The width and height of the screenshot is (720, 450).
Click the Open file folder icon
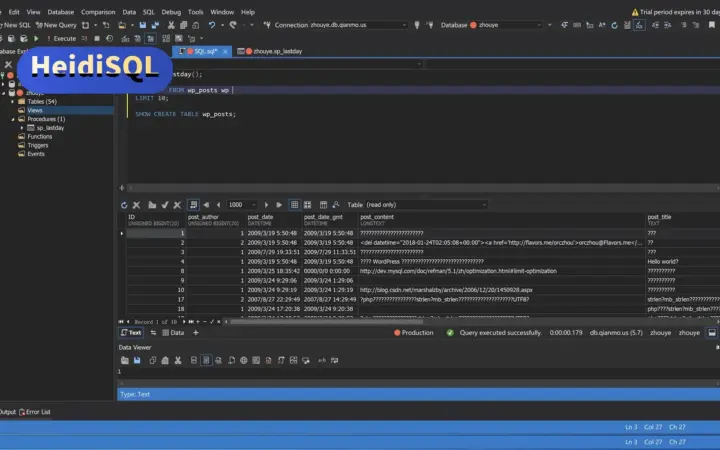pos(122,25)
